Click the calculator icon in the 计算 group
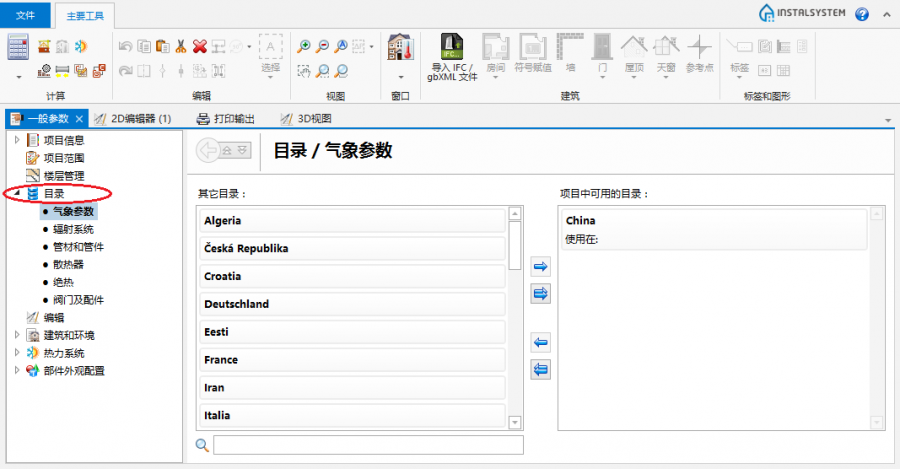This screenshot has width=900, height=469. (x=18, y=46)
